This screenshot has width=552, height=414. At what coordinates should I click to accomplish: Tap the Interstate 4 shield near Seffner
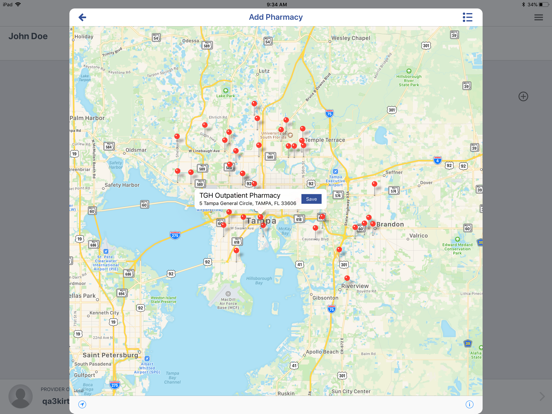pyautogui.click(x=437, y=160)
